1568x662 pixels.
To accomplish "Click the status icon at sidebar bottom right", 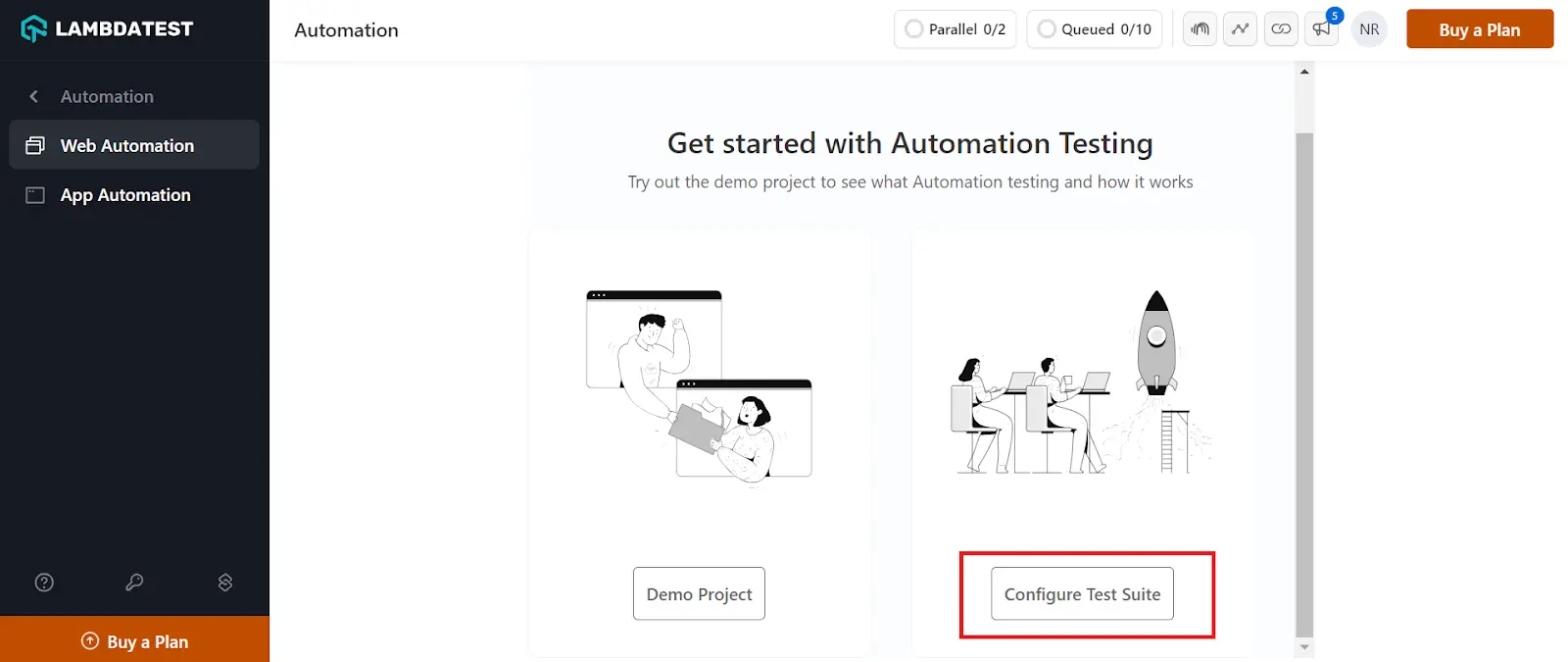I will [x=224, y=582].
